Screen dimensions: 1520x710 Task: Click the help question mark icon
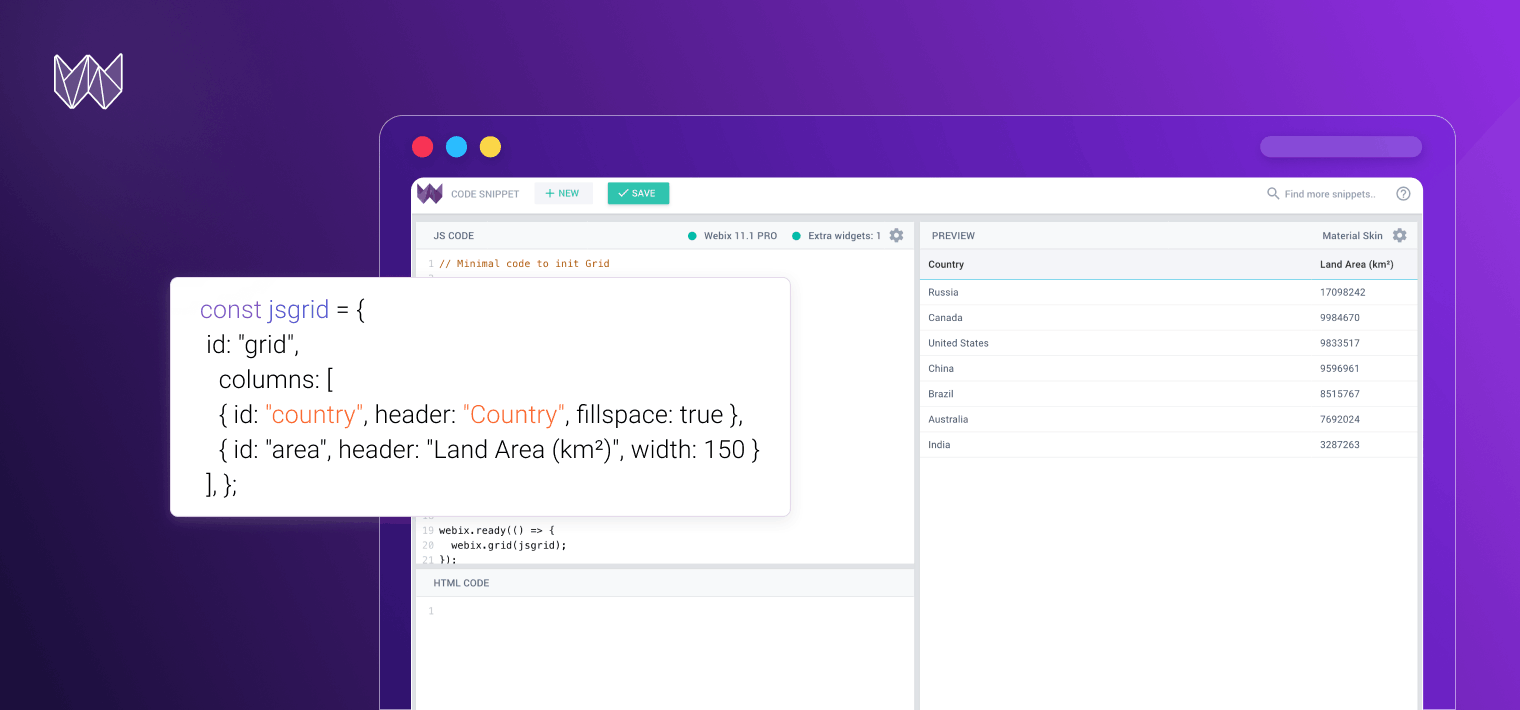(x=1403, y=193)
